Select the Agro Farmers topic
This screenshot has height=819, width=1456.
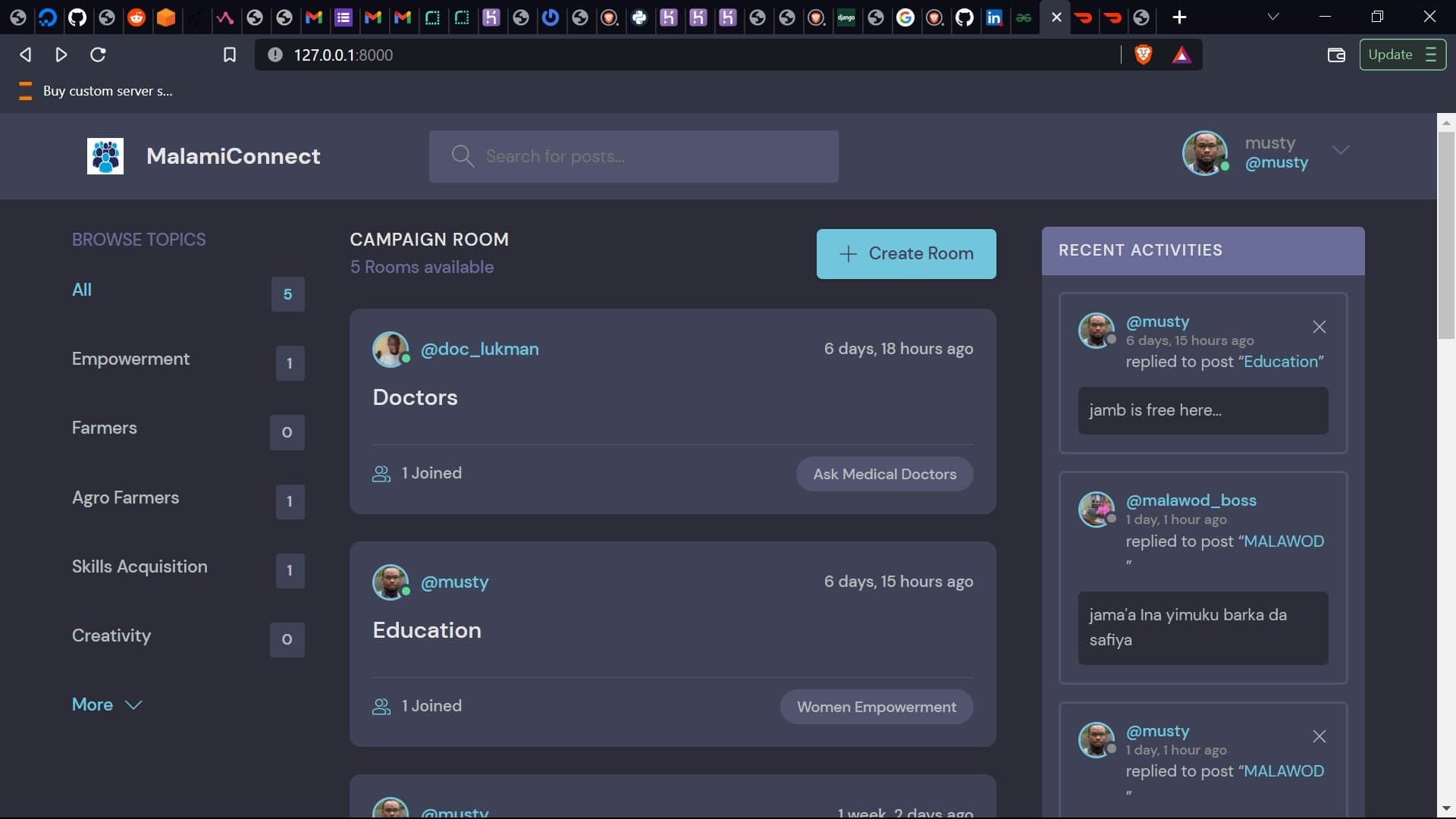tap(125, 497)
